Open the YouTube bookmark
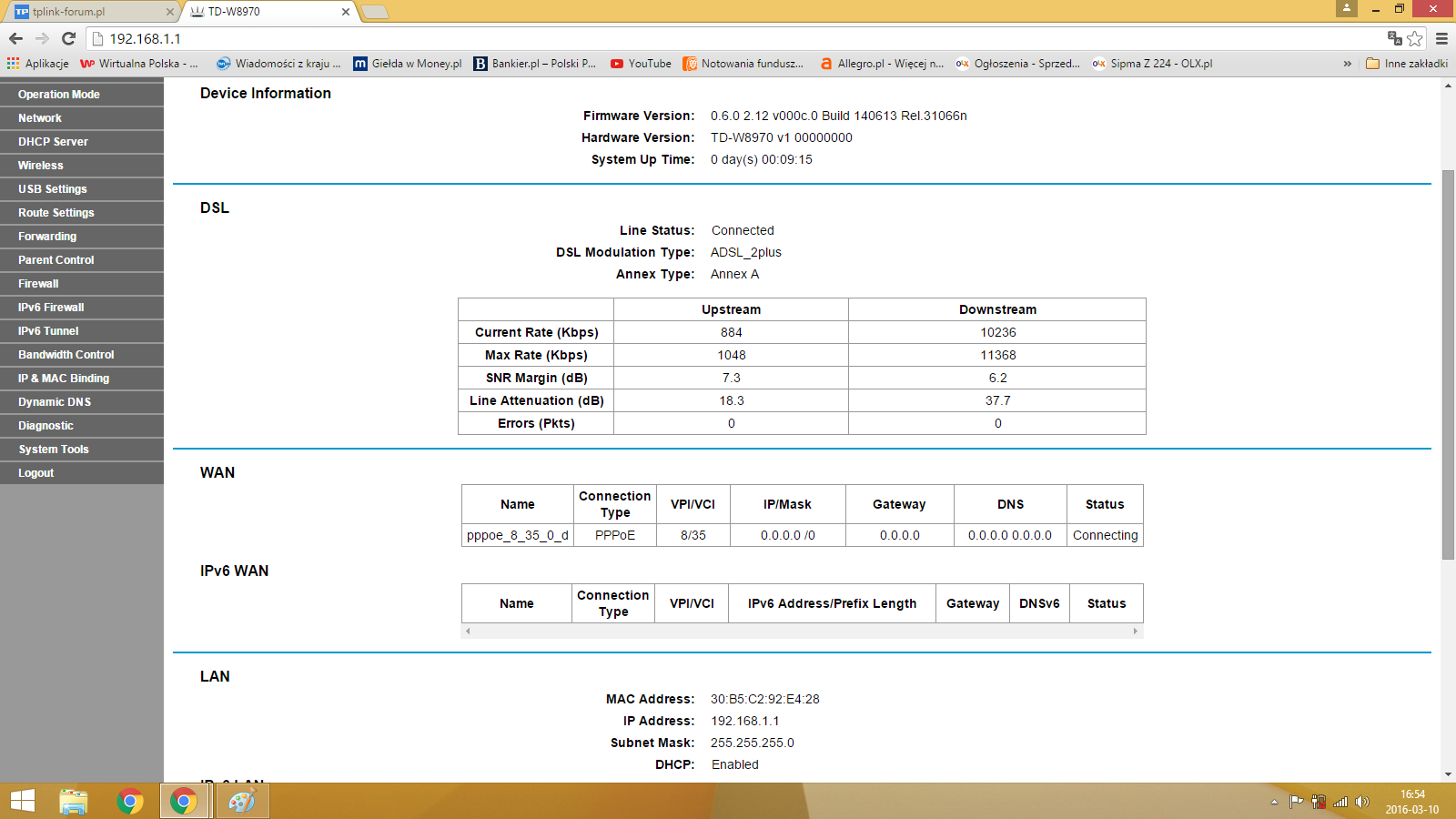The width and height of the screenshot is (1456, 819). [641, 64]
